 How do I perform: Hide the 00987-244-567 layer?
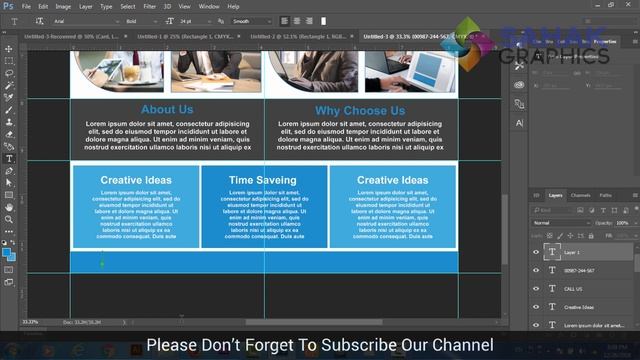[x=536, y=270]
